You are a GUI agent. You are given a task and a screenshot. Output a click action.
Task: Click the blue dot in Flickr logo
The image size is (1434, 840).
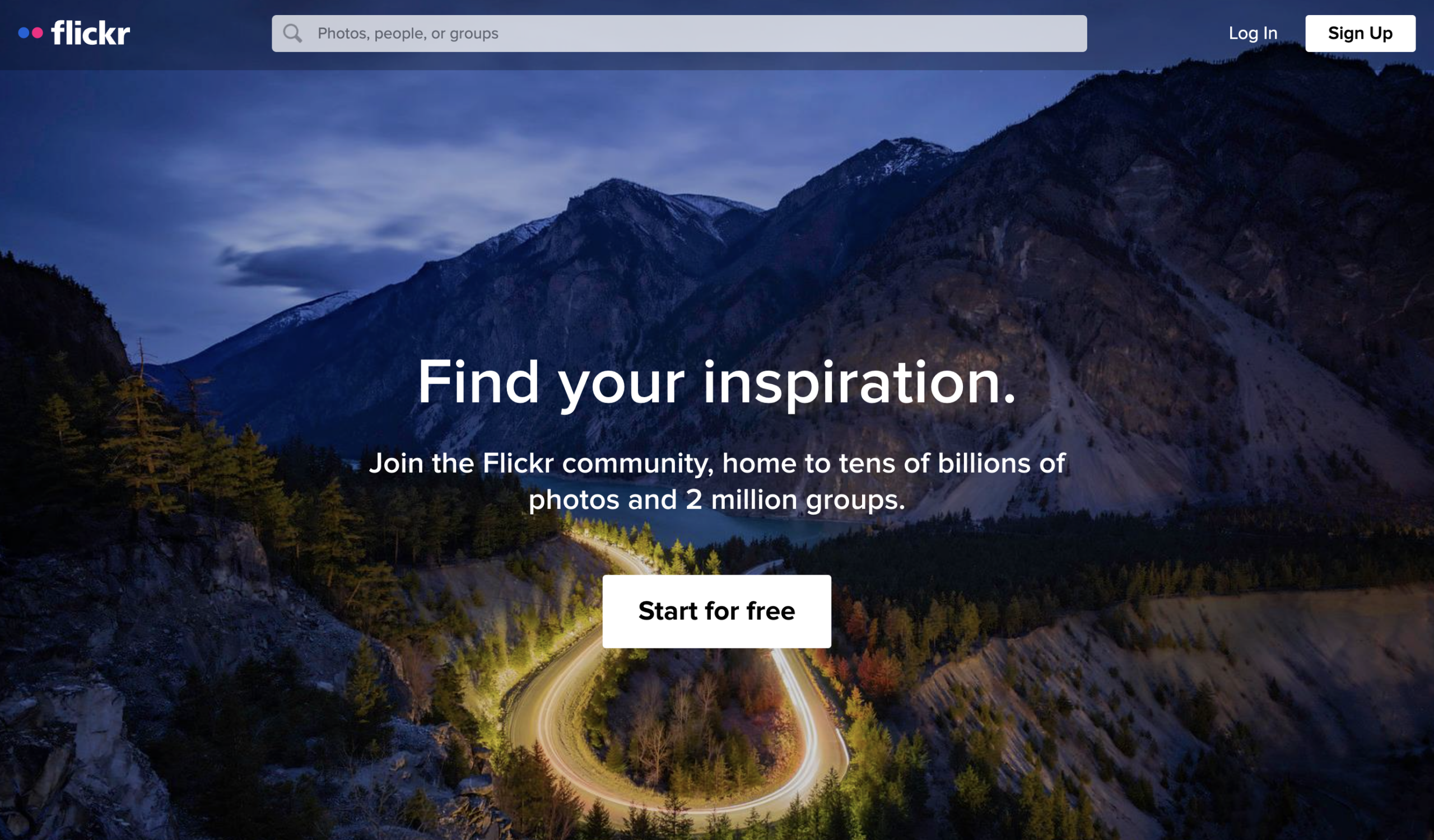click(24, 33)
